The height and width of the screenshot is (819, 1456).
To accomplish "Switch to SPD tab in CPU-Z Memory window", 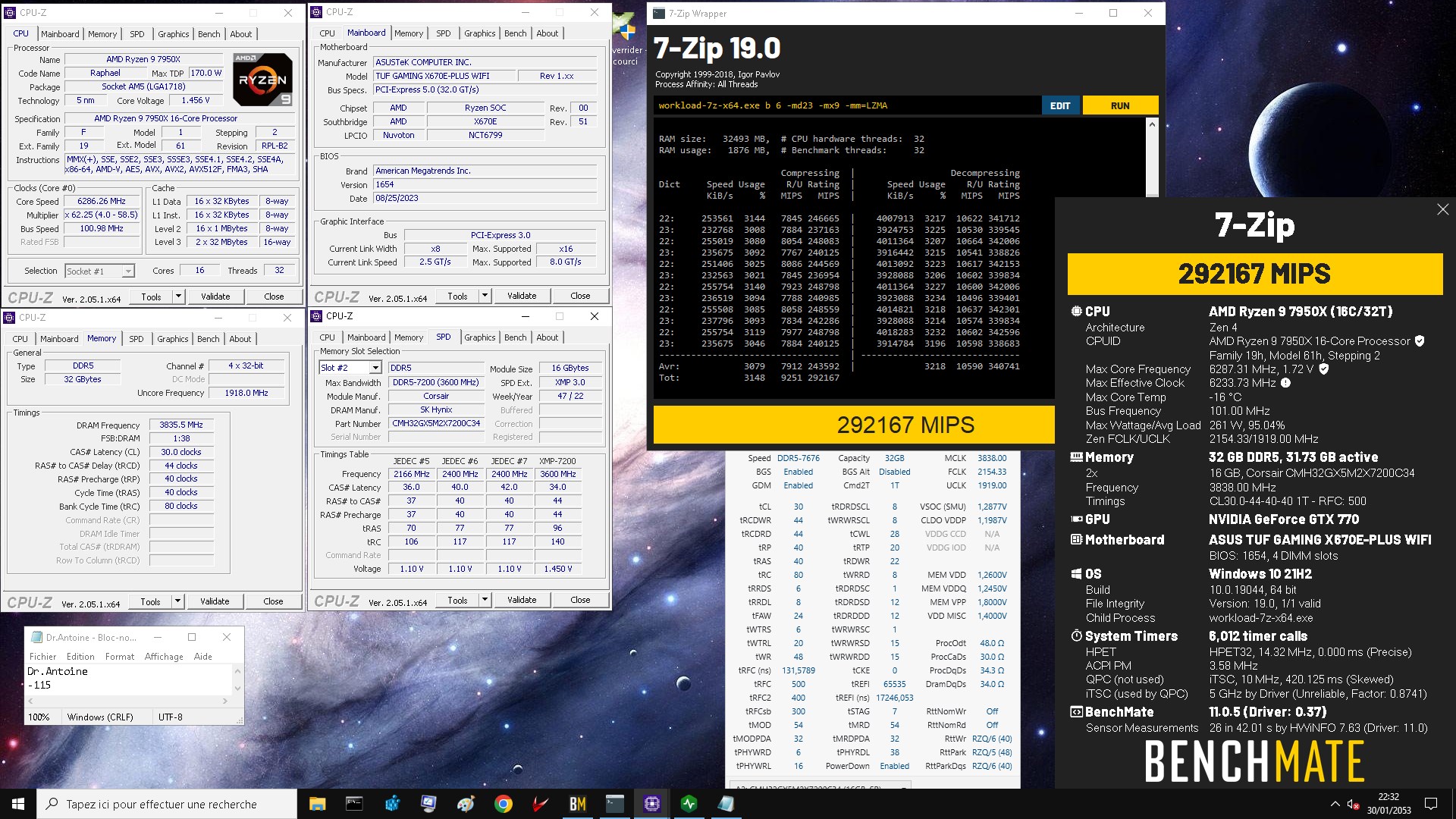I will coord(136,339).
